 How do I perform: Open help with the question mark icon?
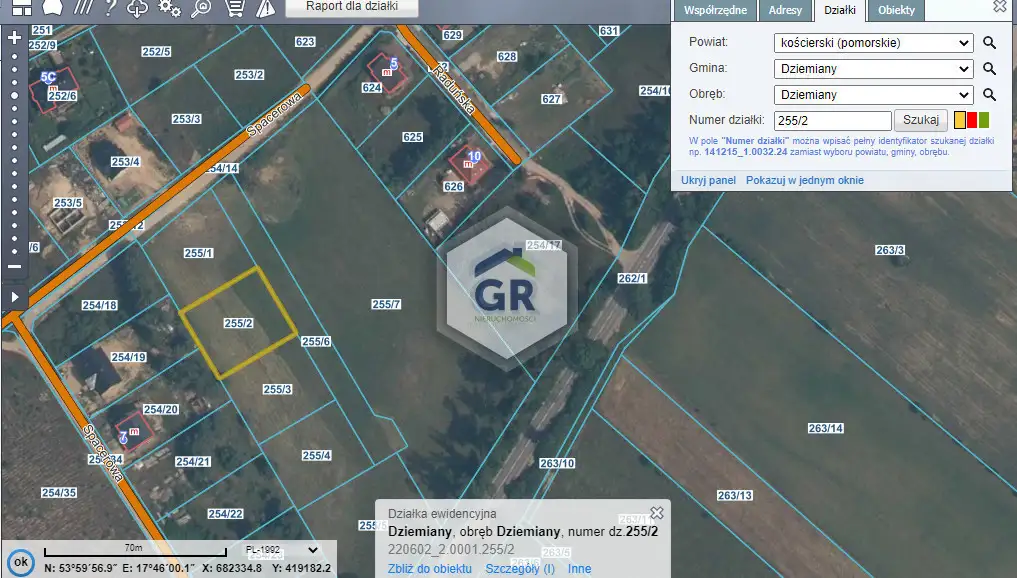pyautogui.click(x=110, y=9)
